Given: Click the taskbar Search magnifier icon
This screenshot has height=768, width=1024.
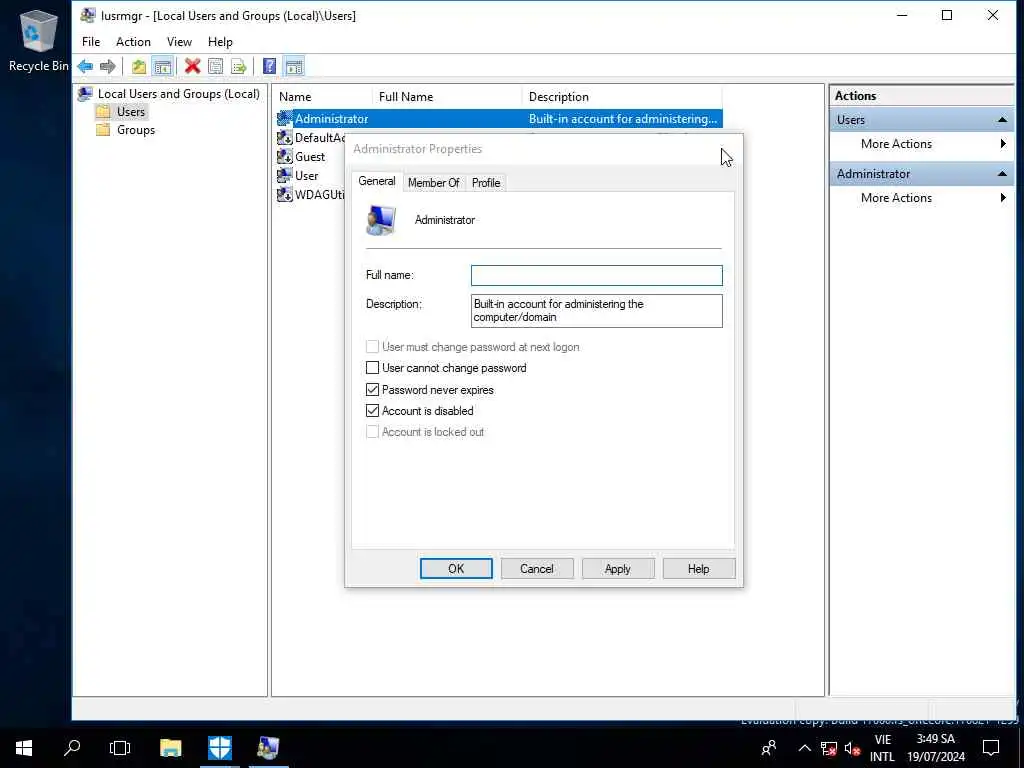Looking at the screenshot, I should [72, 747].
